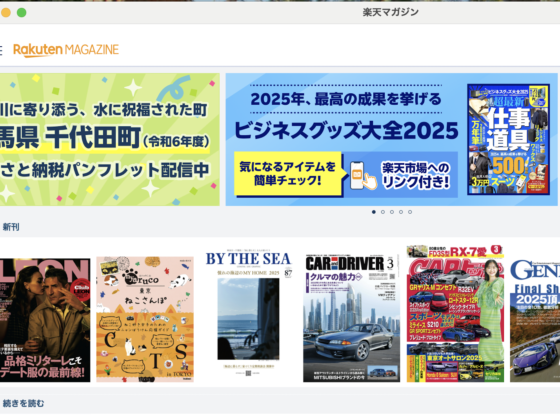Click the green maximize window button
The width and height of the screenshot is (560, 420).
pyautogui.click(x=21, y=12)
